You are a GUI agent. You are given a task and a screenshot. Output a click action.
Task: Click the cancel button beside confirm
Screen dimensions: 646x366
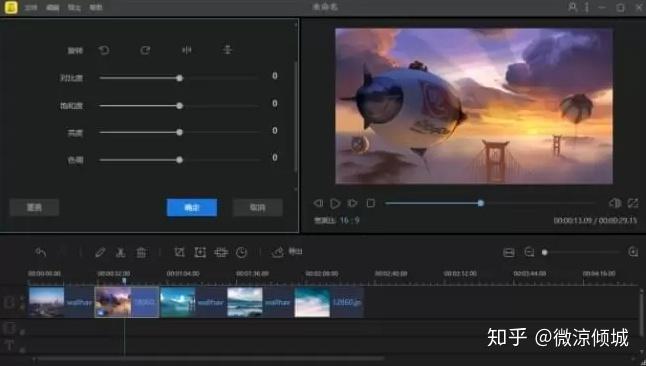(x=257, y=207)
